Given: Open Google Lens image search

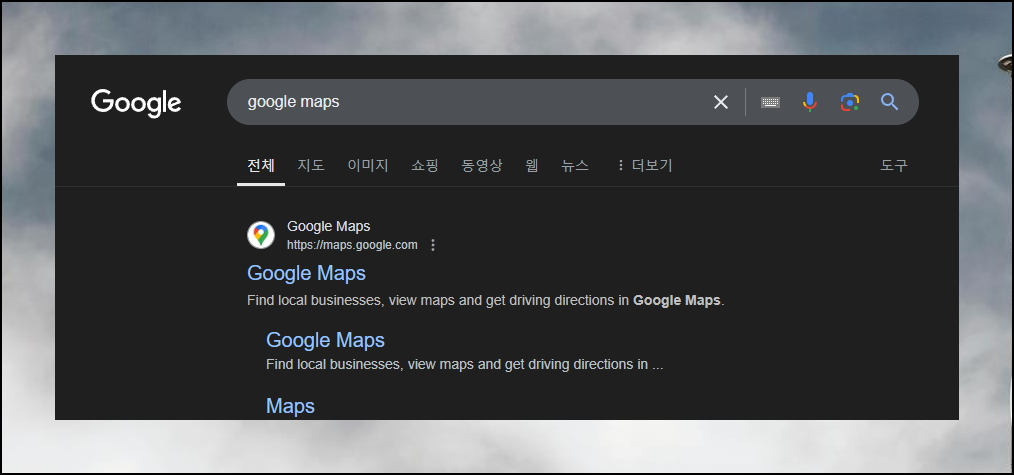Looking at the screenshot, I should click(x=850, y=102).
